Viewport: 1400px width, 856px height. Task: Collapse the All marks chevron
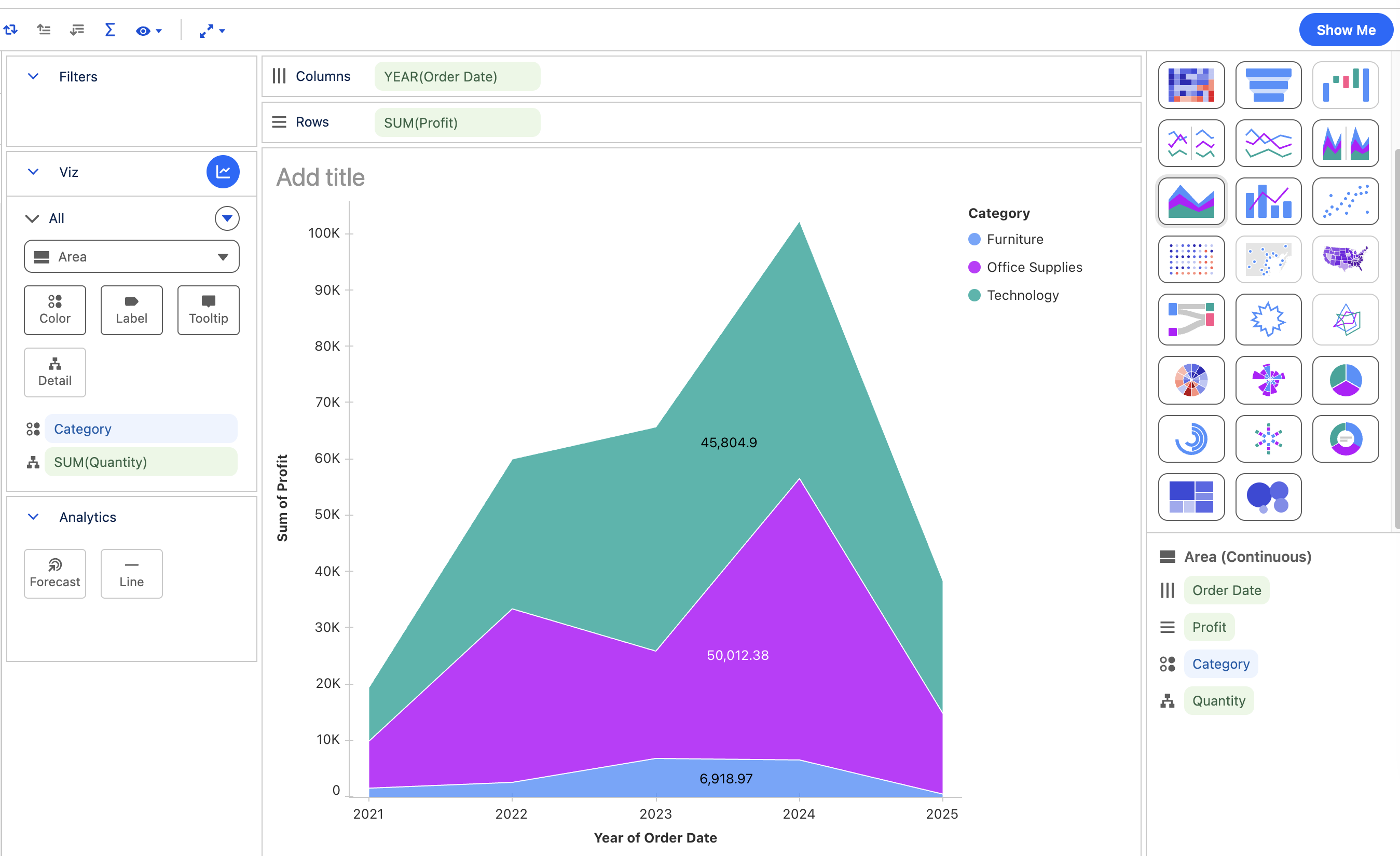32,218
